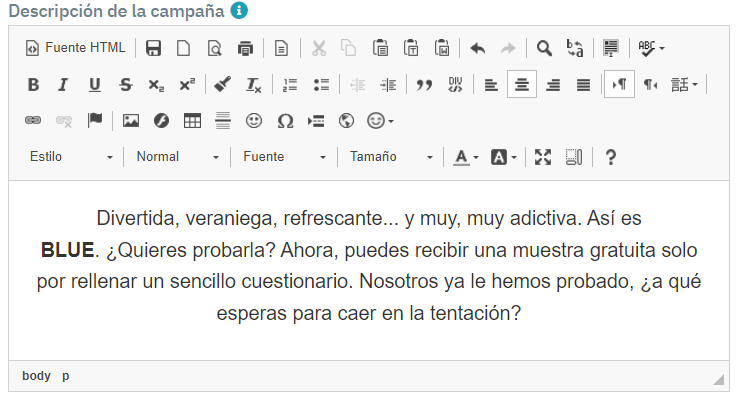Open the Fuente HTML source view
This screenshot has width=740, height=404.
76,48
